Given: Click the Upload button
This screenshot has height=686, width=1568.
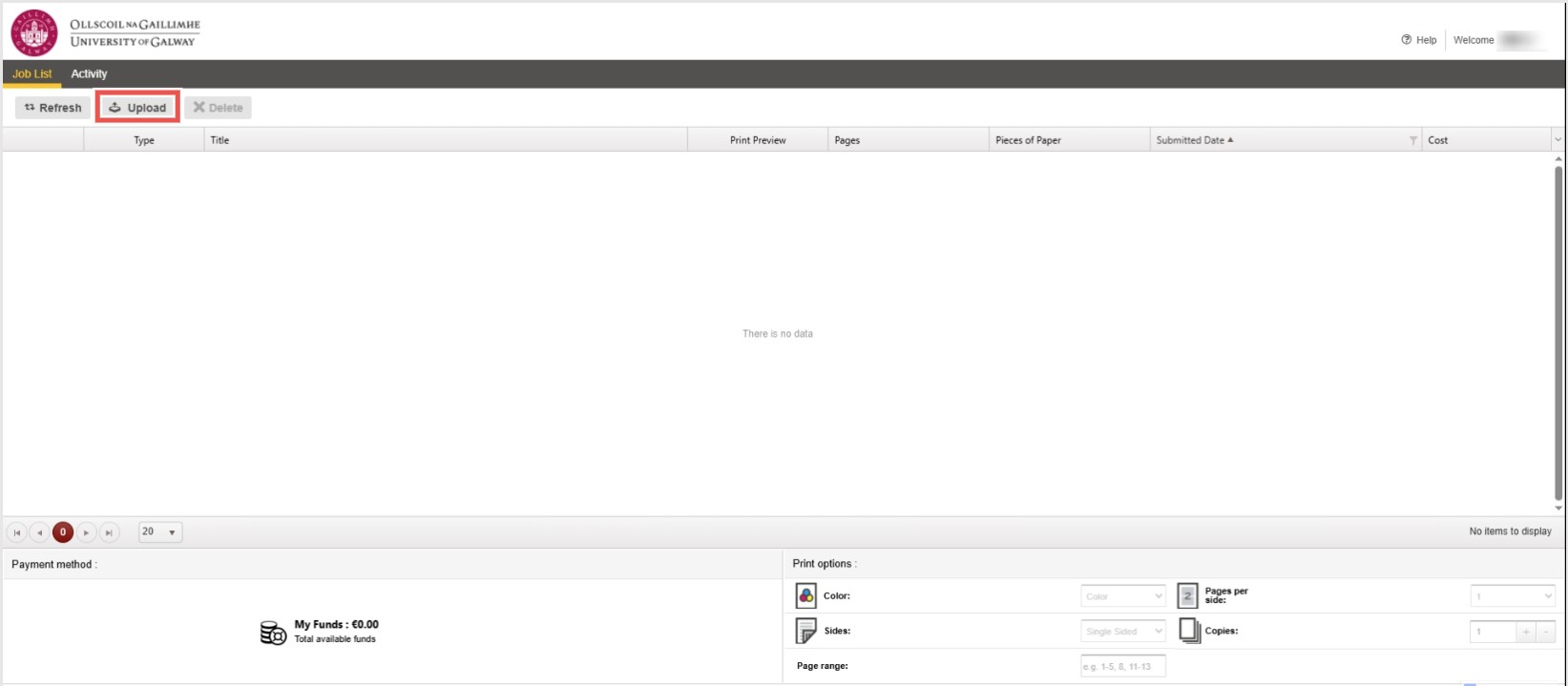Looking at the screenshot, I should [137, 108].
